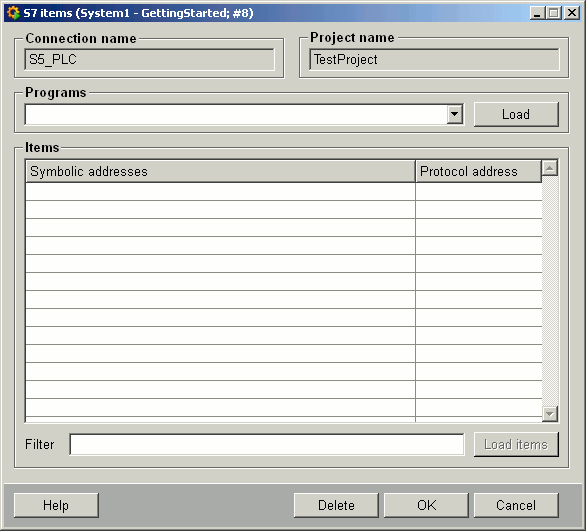Image resolution: width=586 pixels, height=531 pixels.
Task: Focus the Filter text field
Action: coord(267,444)
